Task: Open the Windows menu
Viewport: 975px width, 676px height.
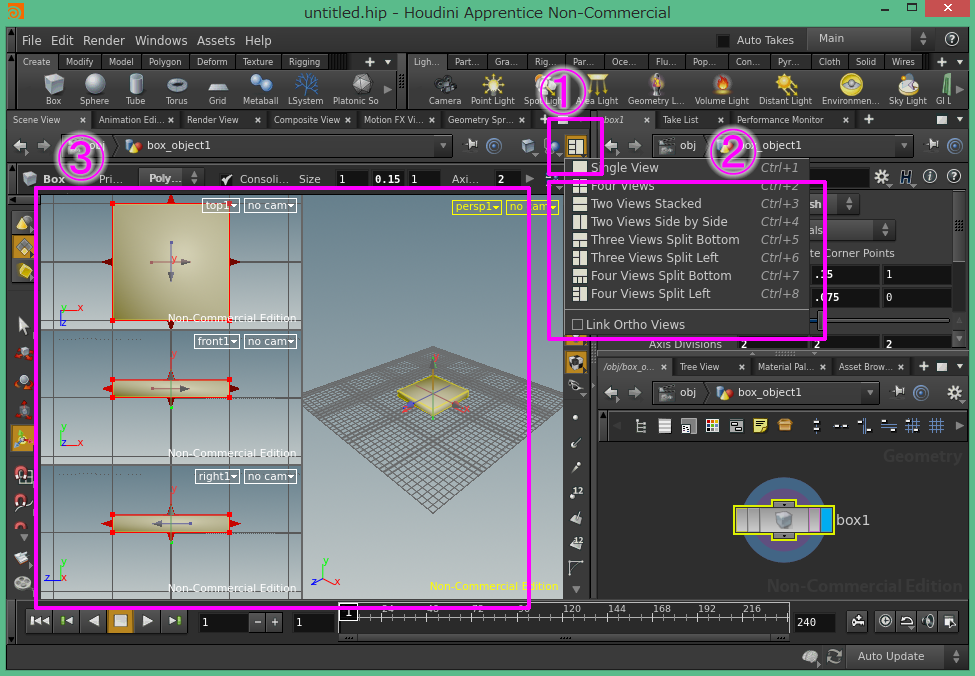Action: point(161,40)
